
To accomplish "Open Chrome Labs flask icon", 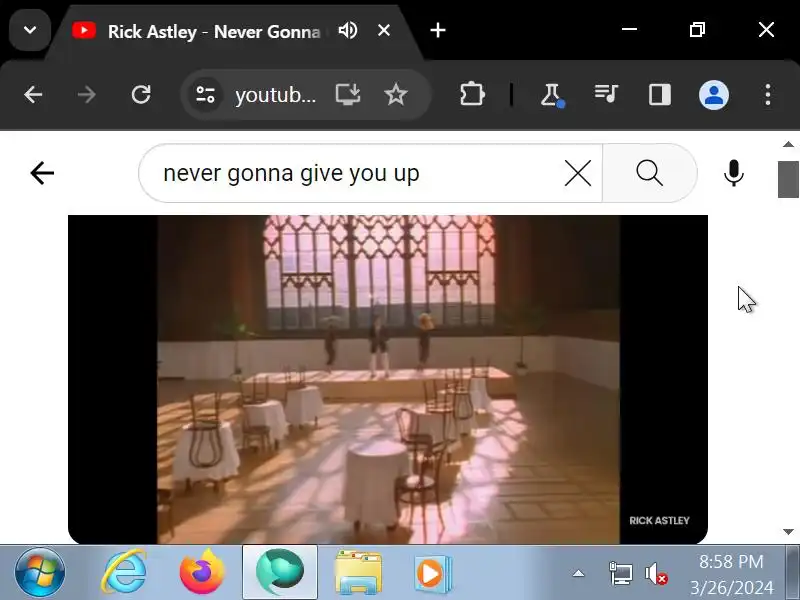I will click(552, 95).
